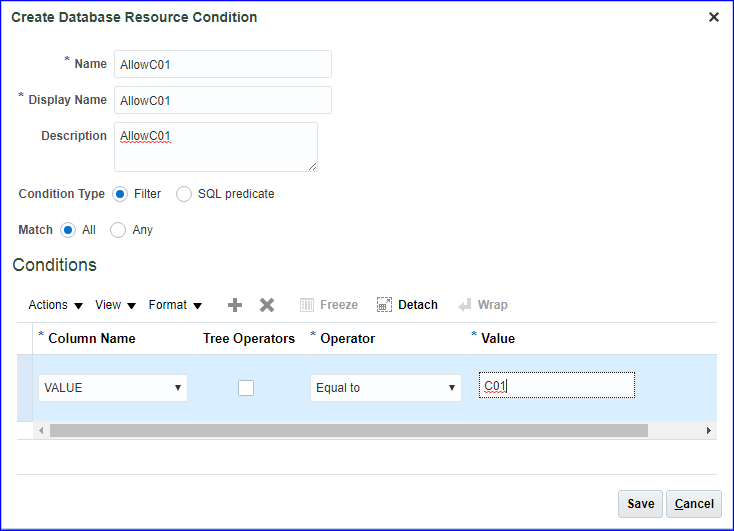Select the All match radio button
Screen dimensions: 734x531
68,230
